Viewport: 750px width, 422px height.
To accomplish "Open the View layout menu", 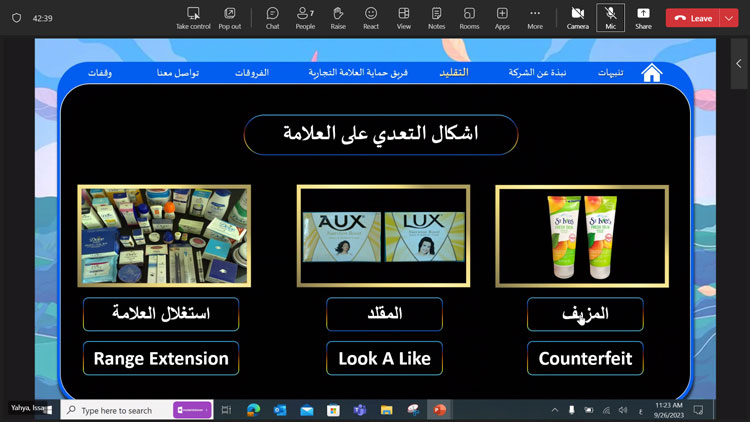I will (x=404, y=17).
